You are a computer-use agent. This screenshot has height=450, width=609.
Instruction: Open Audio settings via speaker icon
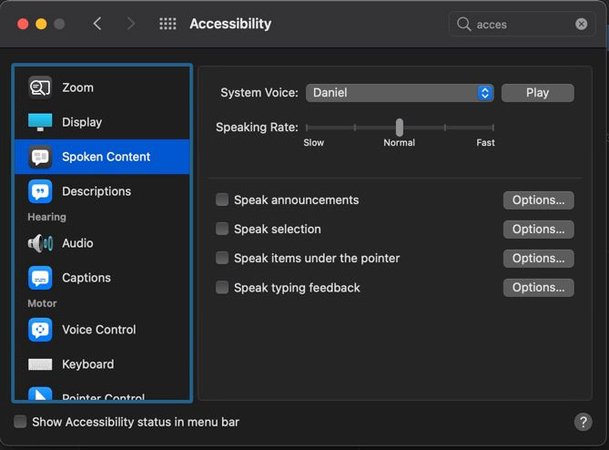click(x=40, y=243)
